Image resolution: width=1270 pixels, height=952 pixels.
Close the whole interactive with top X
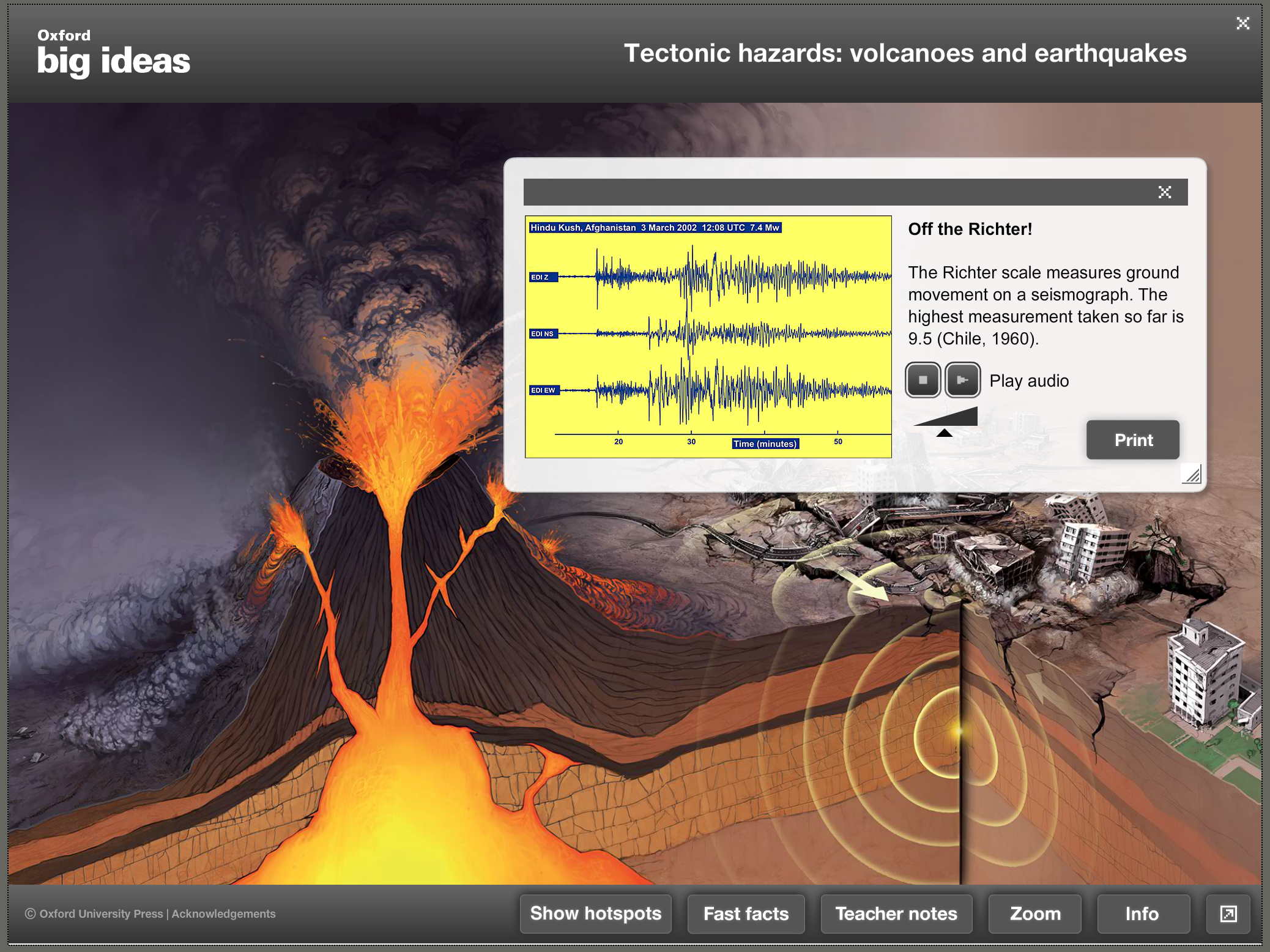(x=1242, y=23)
